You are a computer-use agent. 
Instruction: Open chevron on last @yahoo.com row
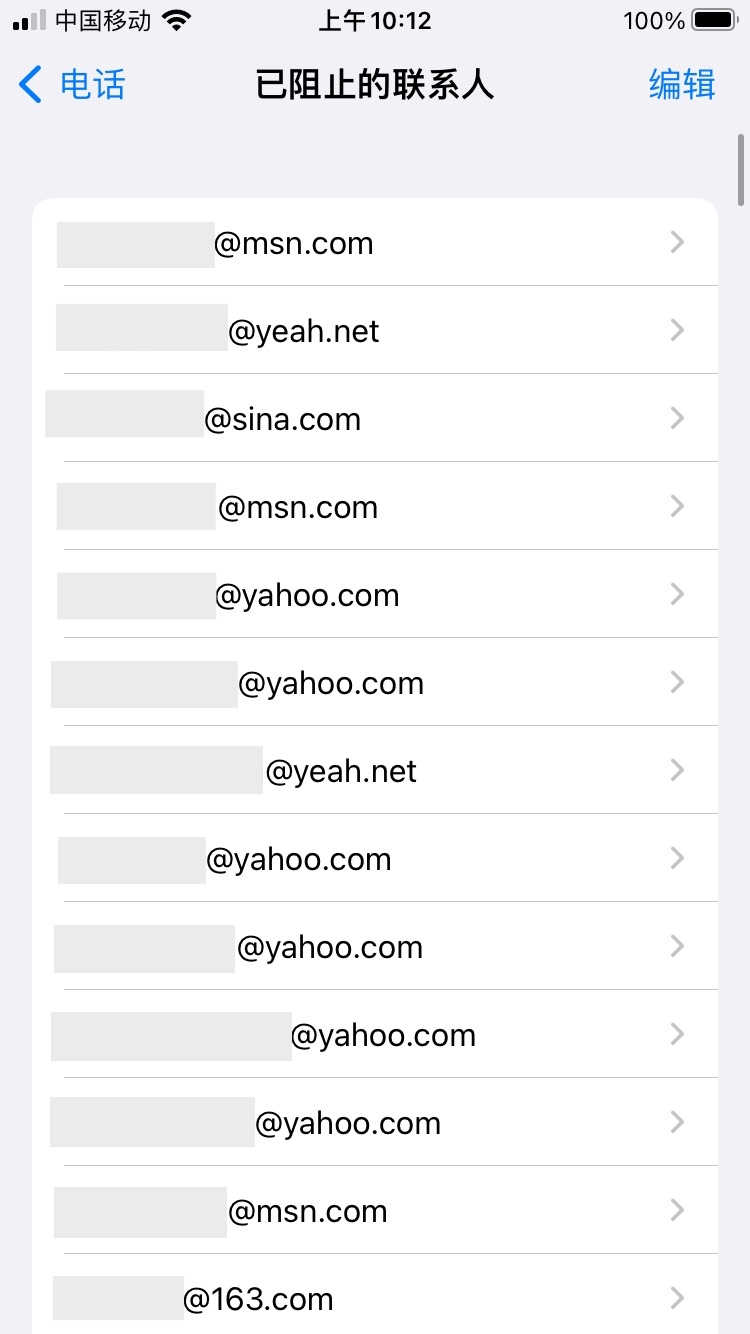[677, 1122]
